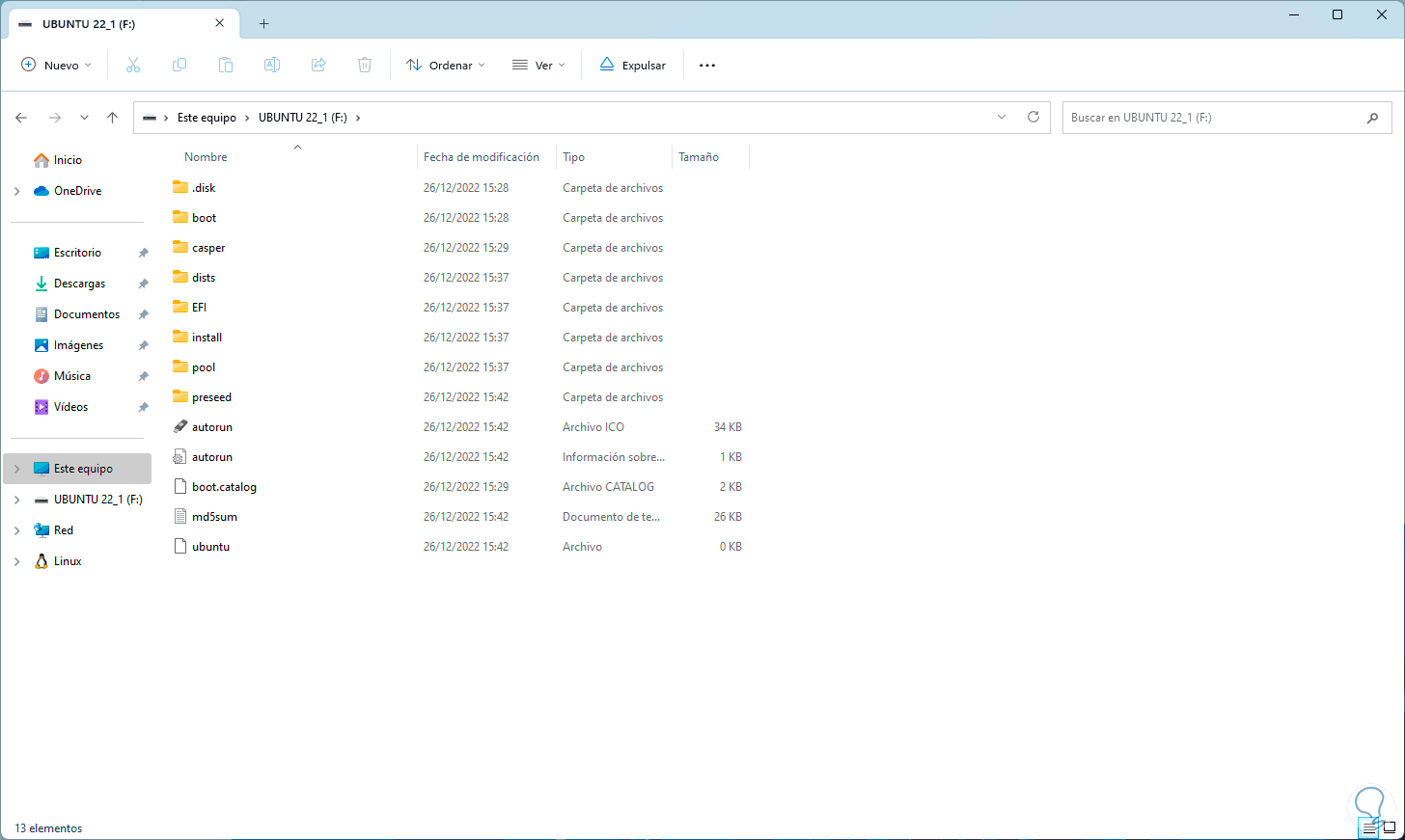1405x840 pixels.
Task: Select the UBUNTU 22_1 (F:) tab
Action: point(123,23)
